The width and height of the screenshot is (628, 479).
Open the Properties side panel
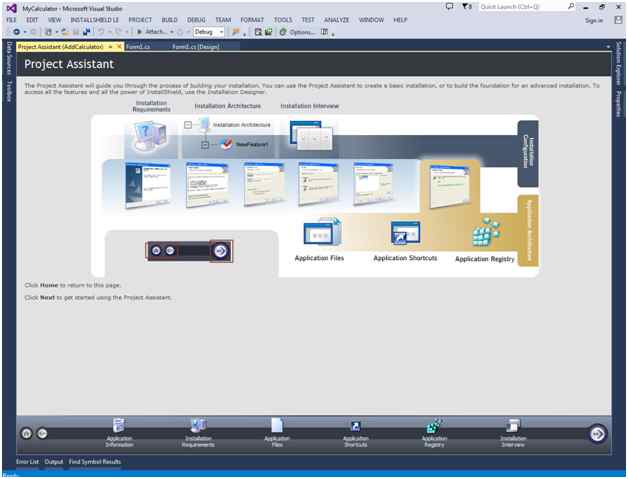(x=619, y=104)
